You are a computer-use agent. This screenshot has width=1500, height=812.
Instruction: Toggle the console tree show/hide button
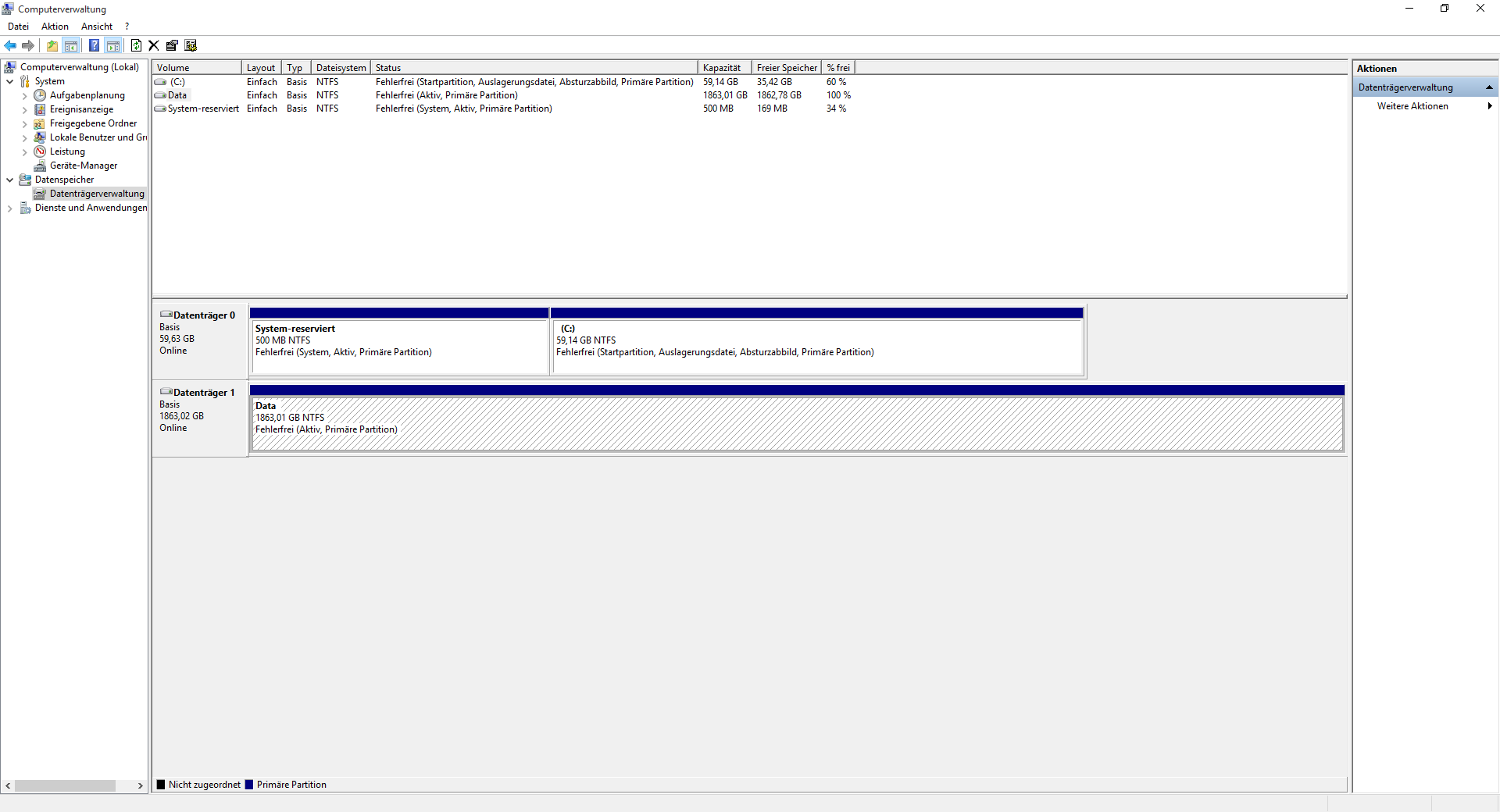click(71, 45)
